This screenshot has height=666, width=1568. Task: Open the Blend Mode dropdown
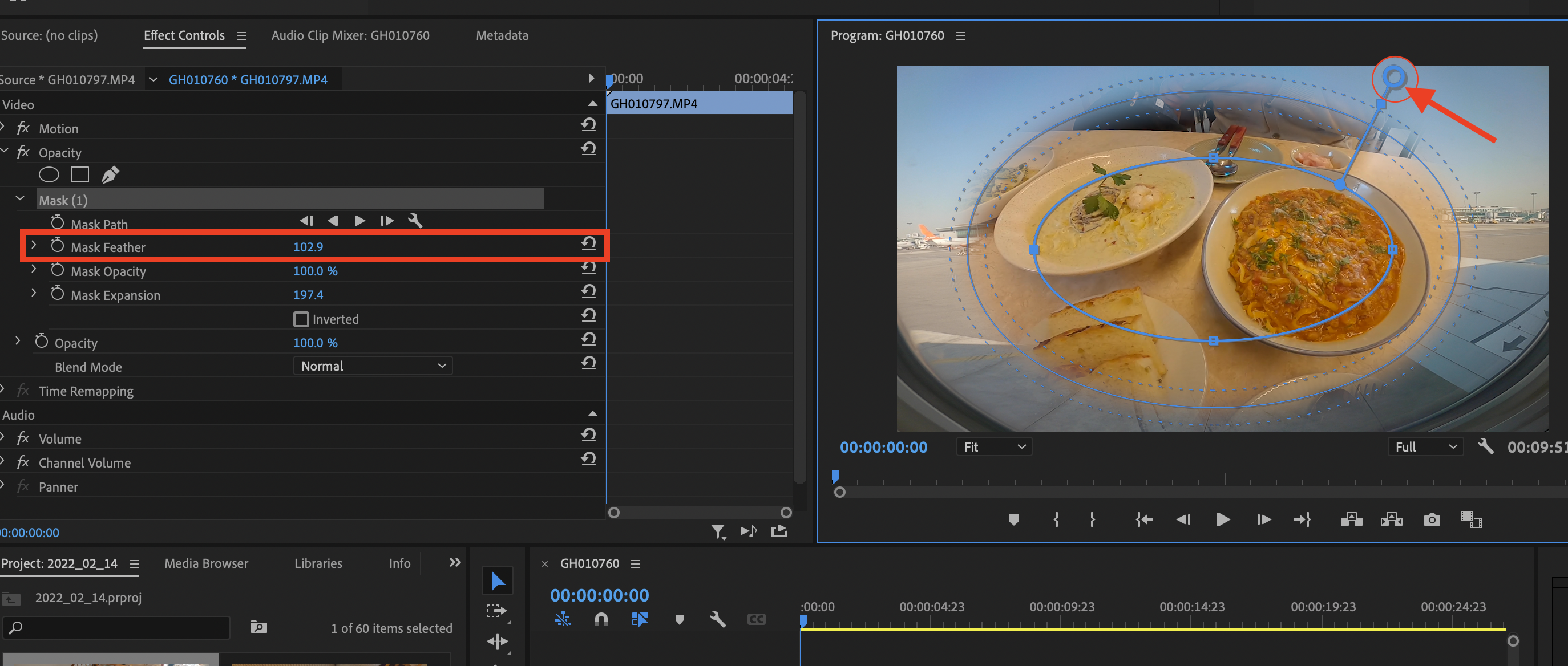(x=373, y=366)
